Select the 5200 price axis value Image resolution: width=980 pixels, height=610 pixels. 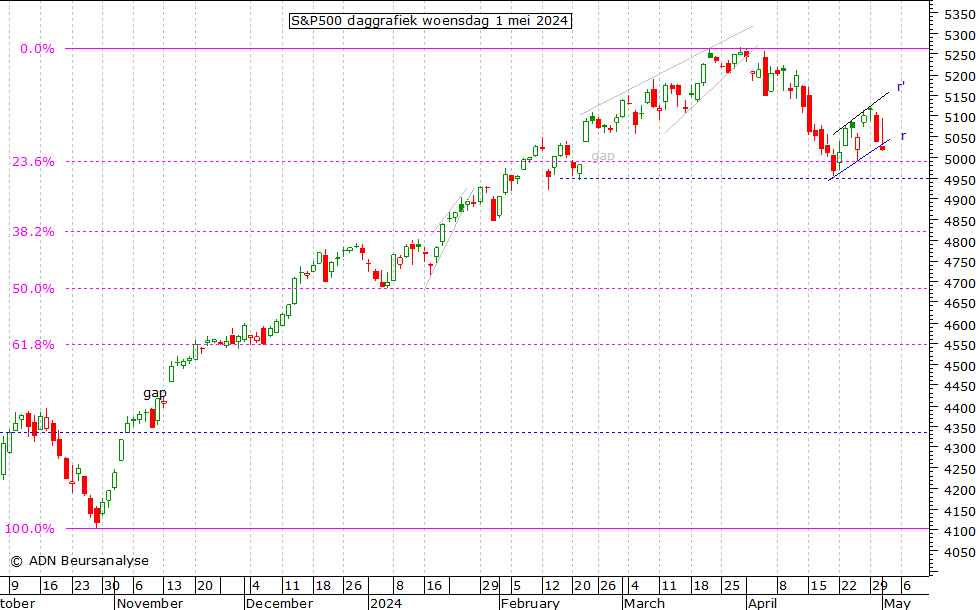(959, 77)
